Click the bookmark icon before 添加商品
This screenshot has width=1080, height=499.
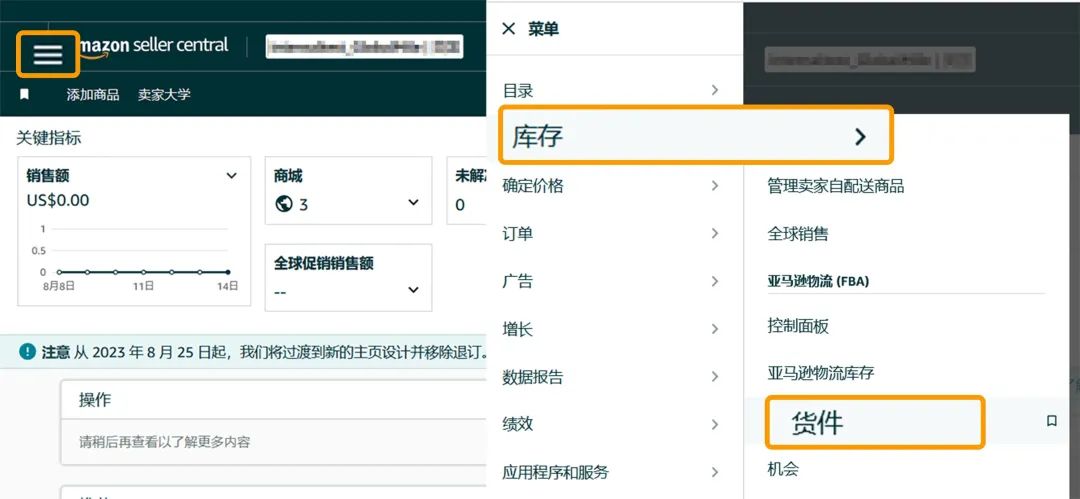click(25, 95)
